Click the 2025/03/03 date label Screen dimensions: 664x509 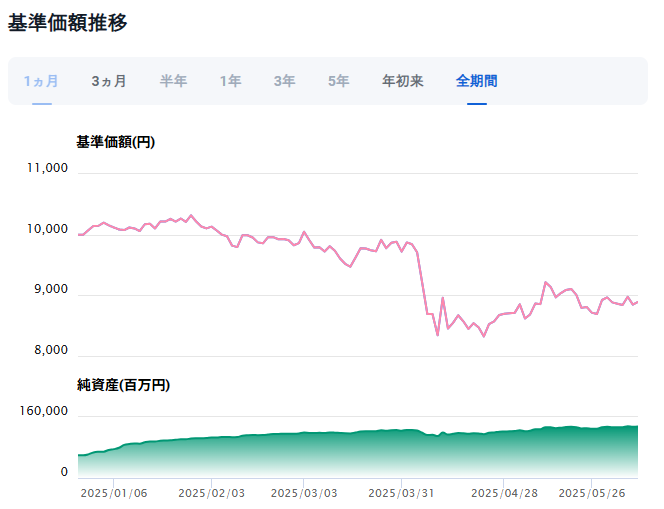[304, 493]
